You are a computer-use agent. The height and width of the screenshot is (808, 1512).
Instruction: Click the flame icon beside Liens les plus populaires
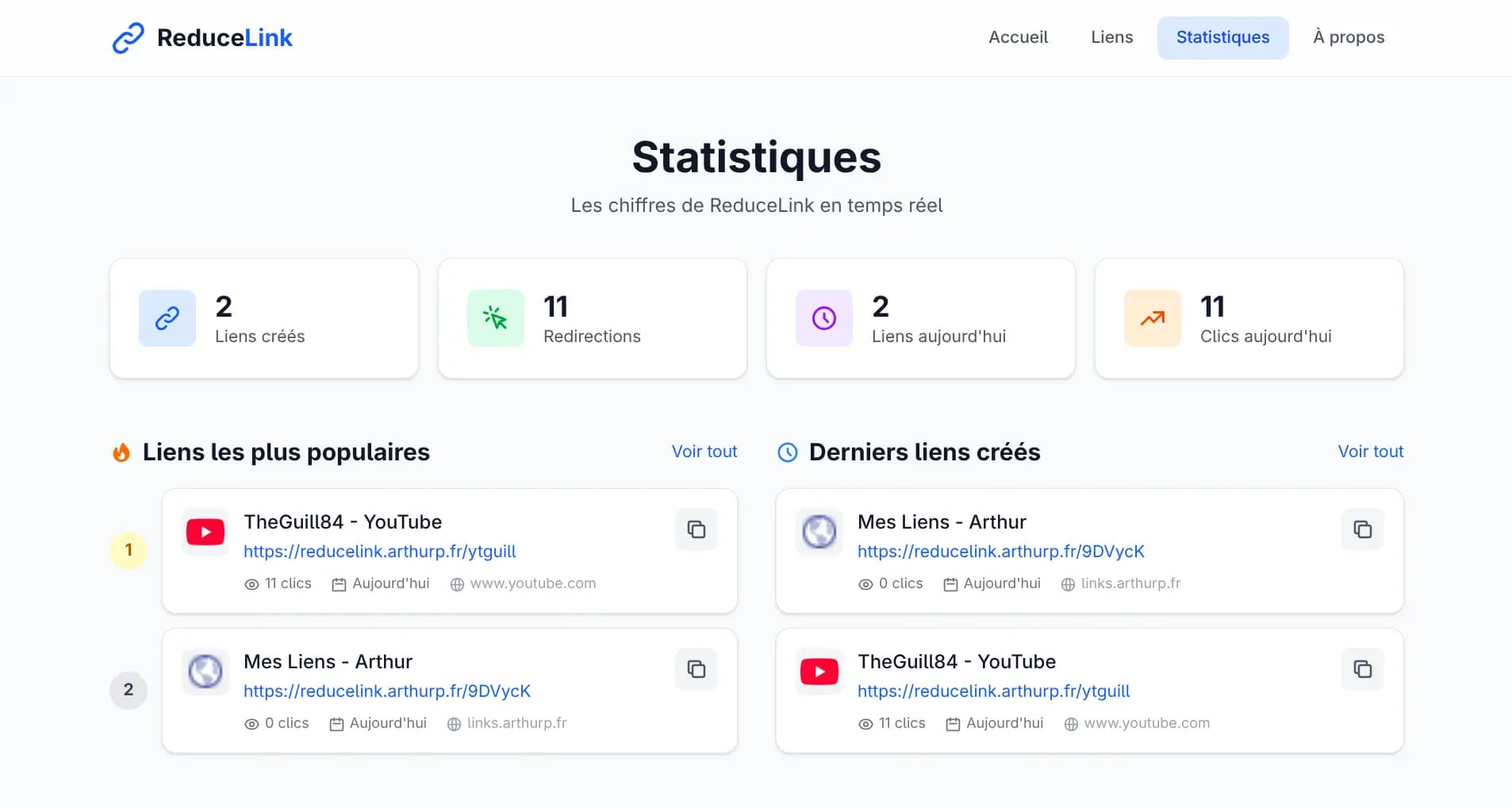pyautogui.click(x=121, y=452)
